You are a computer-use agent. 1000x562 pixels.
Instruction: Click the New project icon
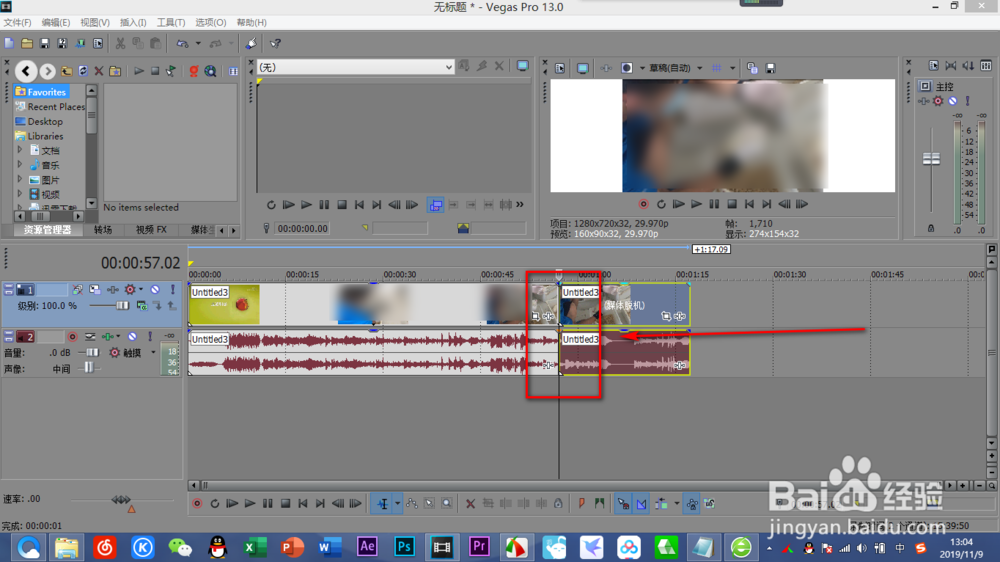click(9, 43)
